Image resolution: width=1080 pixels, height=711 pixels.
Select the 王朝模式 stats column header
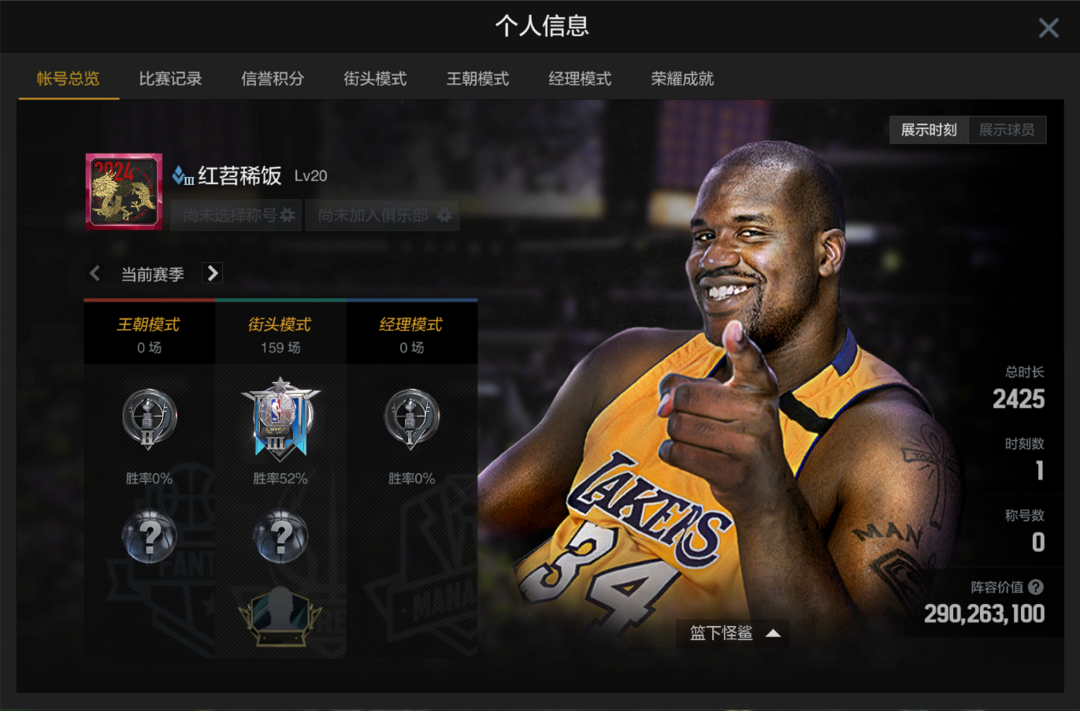[149, 333]
